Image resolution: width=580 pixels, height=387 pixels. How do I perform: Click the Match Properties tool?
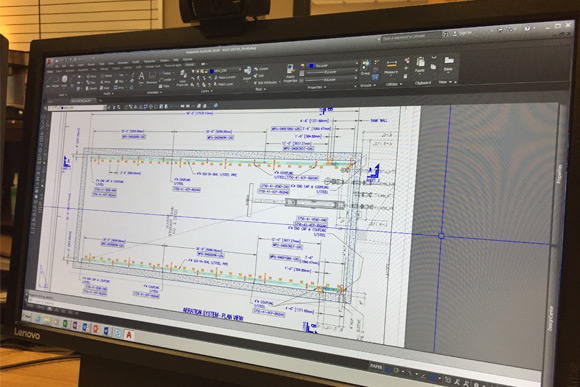(x=291, y=72)
